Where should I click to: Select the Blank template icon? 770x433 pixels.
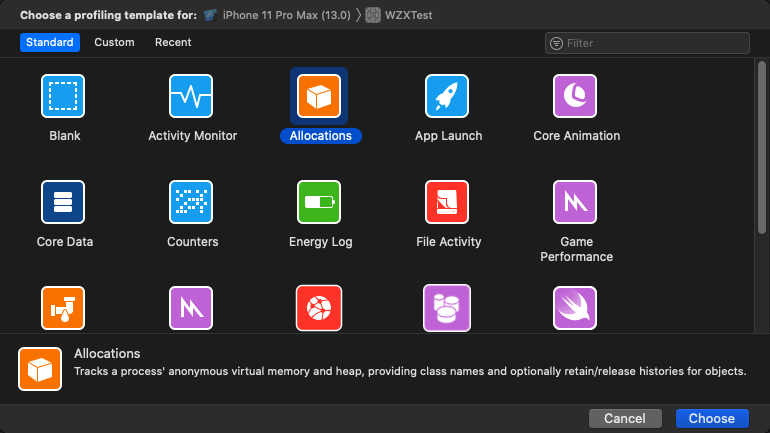tap(63, 96)
